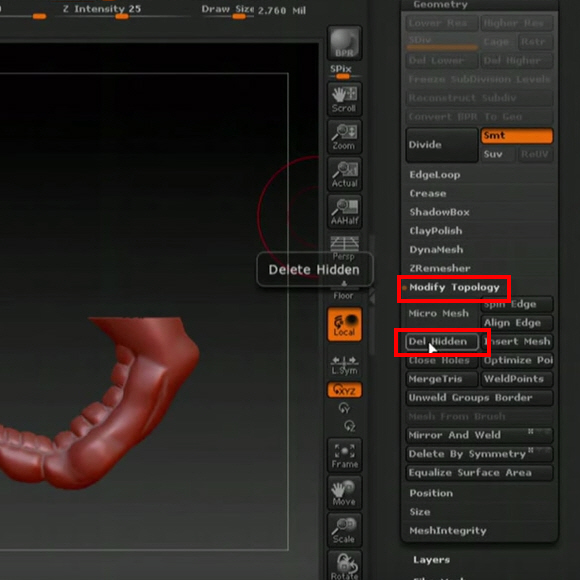This screenshot has height=580, width=580.
Task: Click the BPR render button
Action: click(344, 43)
